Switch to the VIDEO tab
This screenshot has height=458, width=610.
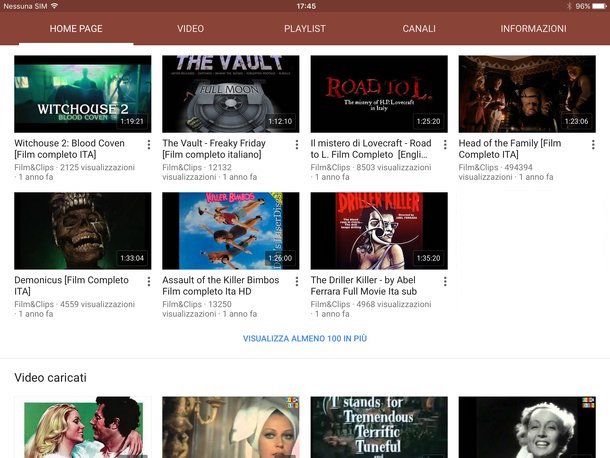point(190,28)
